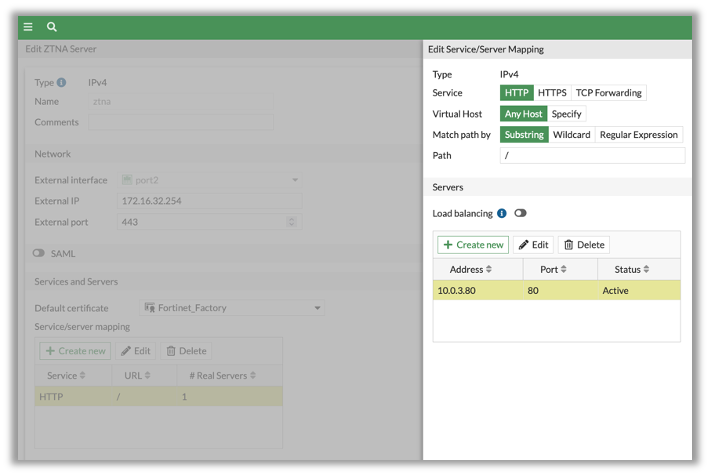Open Default certificate Fortinet_Factory dropdown
This screenshot has height=476, width=710.
pos(232,308)
